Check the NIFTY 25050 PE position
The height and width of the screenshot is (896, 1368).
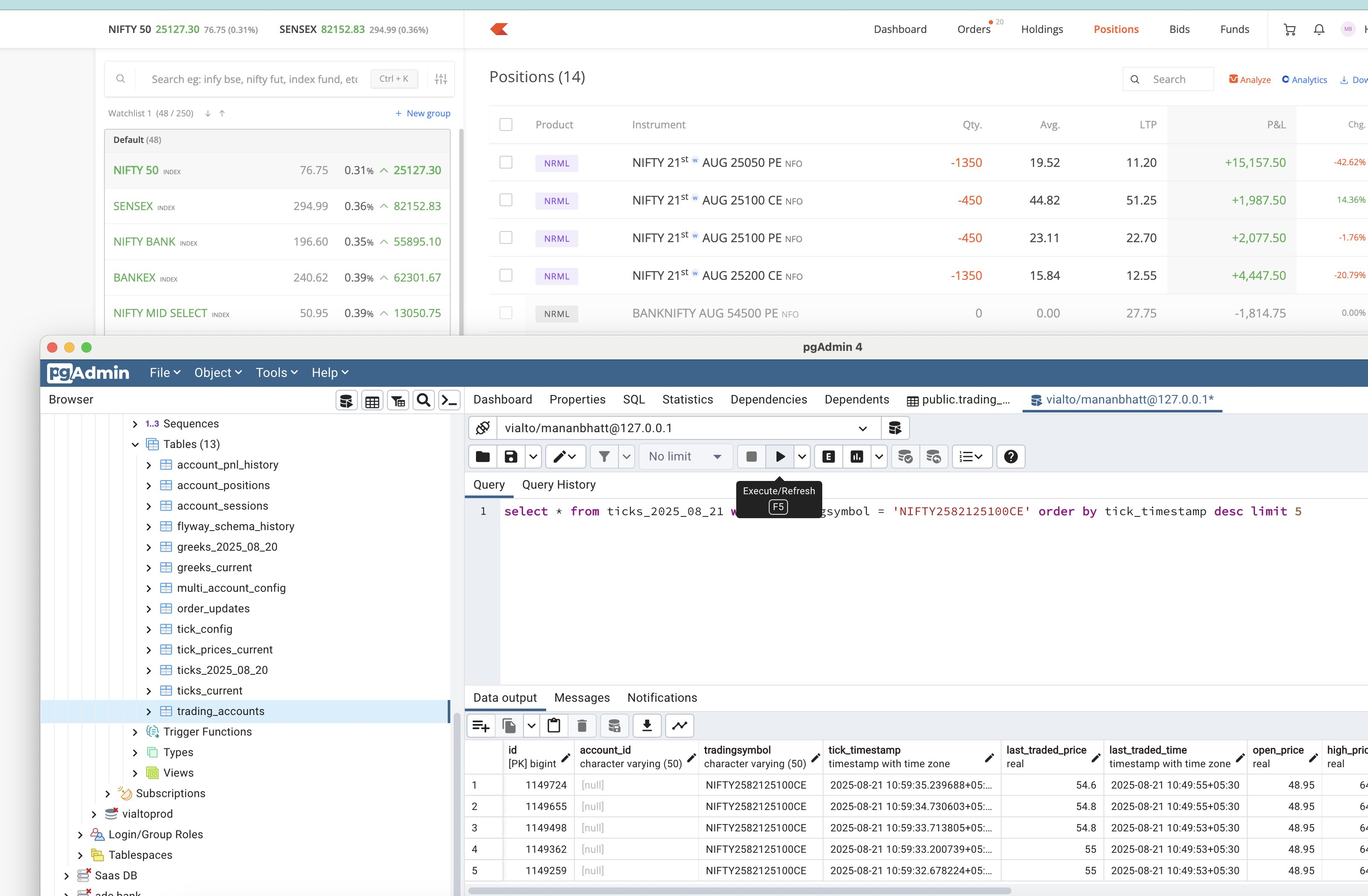[x=506, y=163]
